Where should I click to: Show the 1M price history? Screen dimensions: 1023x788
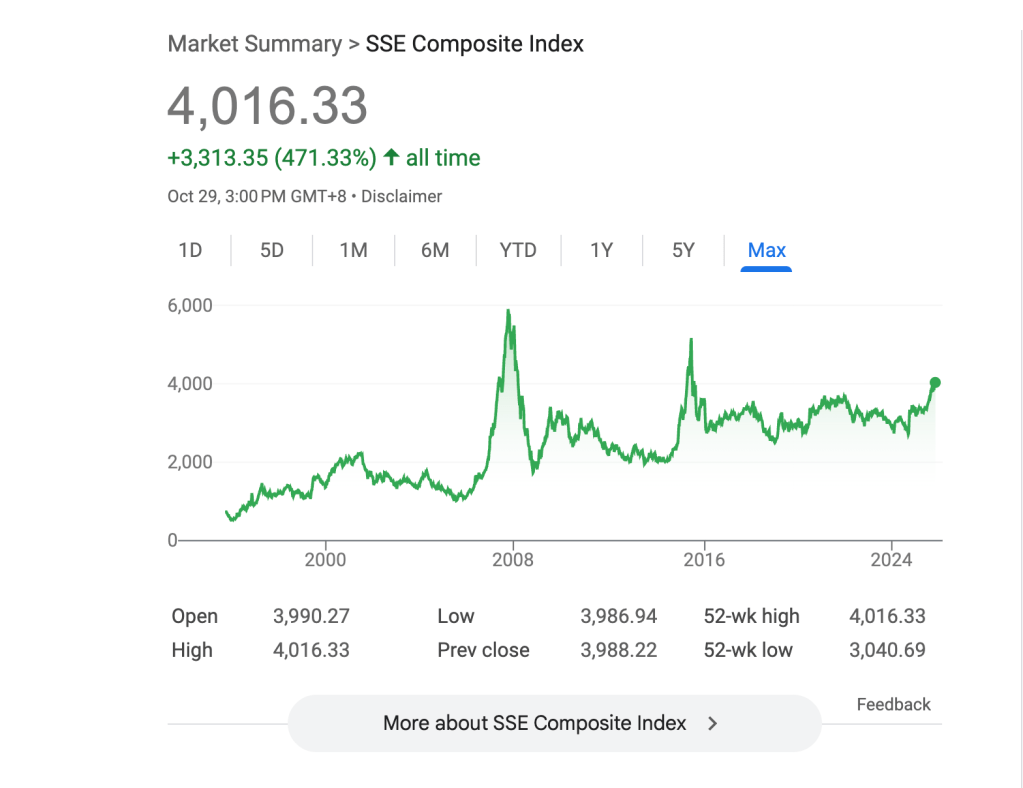(353, 250)
